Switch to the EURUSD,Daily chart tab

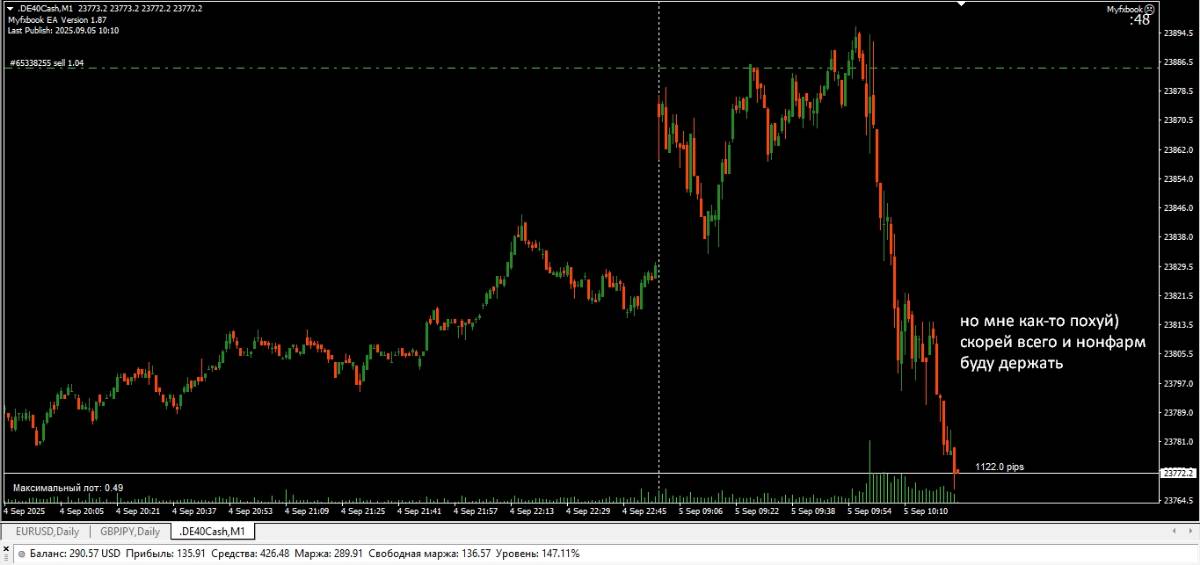[x=47, y=531]
